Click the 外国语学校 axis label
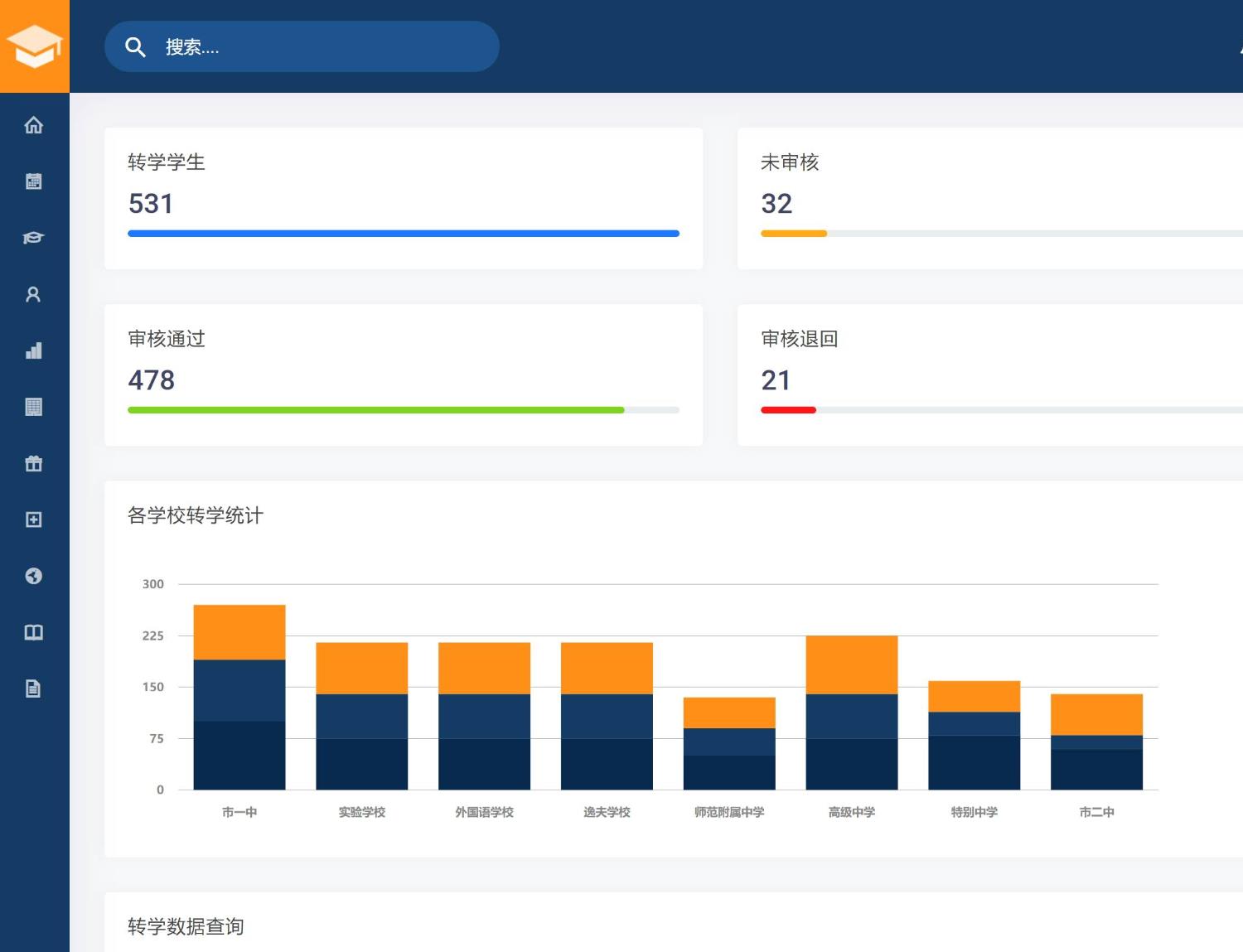This screenshot has width=1243, height=952. pyautogui.click(x=485, y=812)
